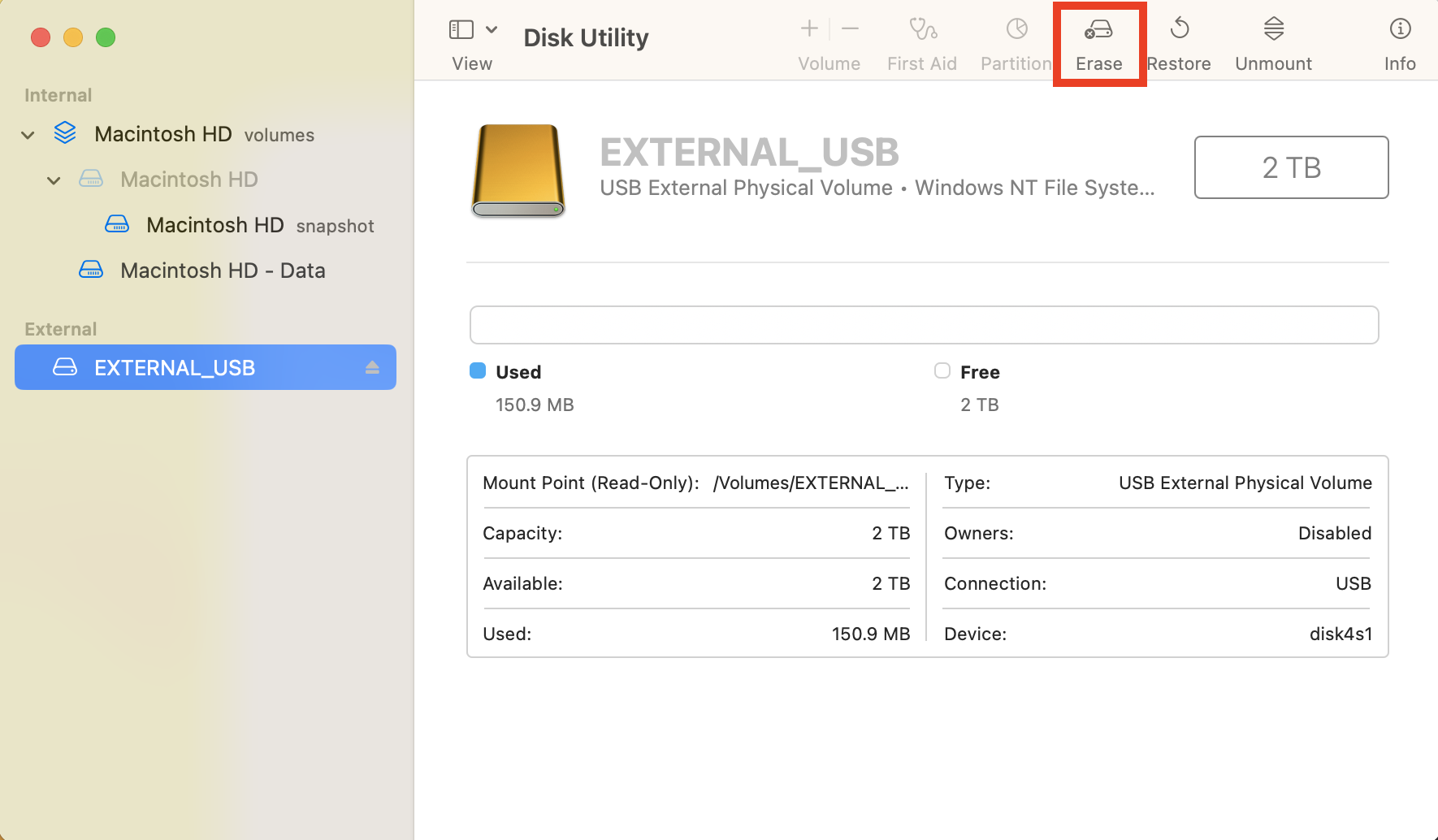Image resolution: width=1438 pixels, height=840 pixels.
Task: Unmount the selected volume
Action: coord(1273,29)
